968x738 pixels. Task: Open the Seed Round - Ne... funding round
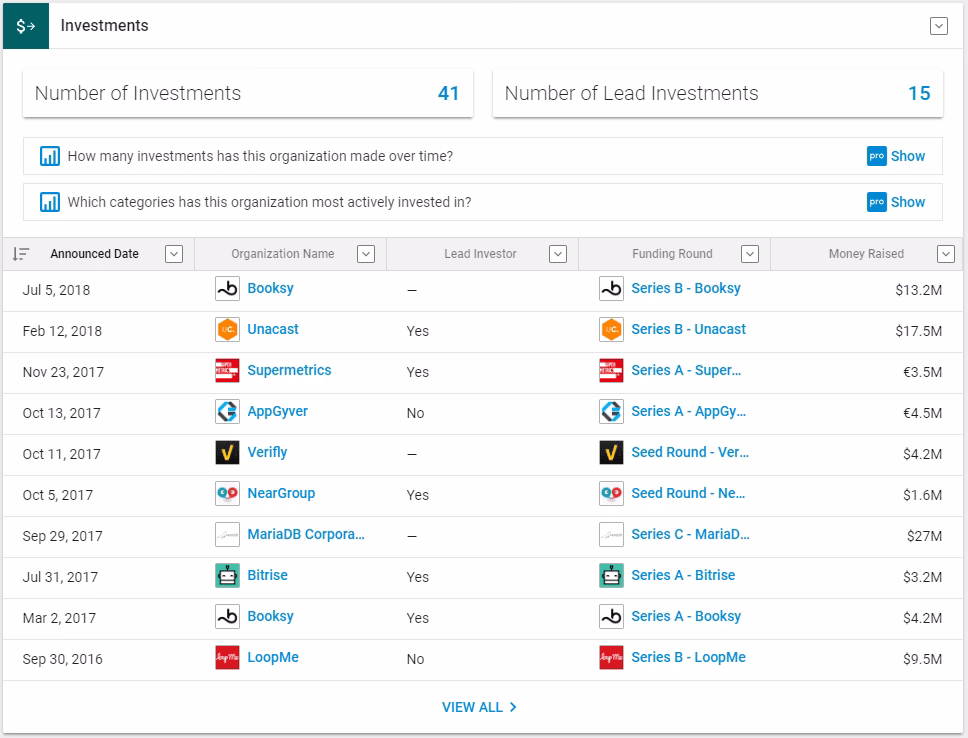(x=688, y=493)
